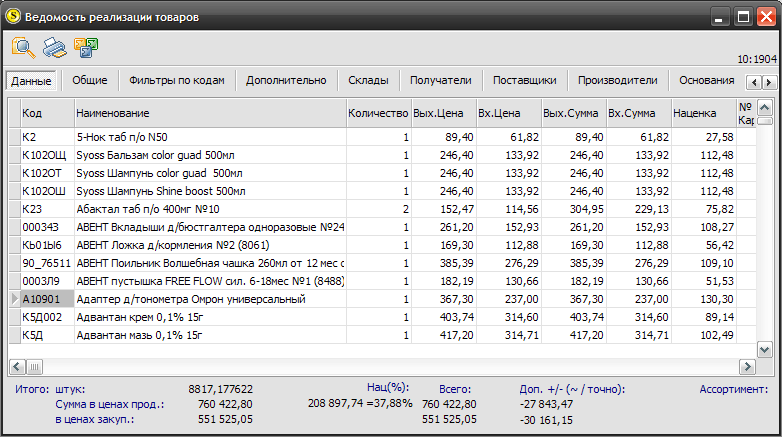Viewport: 782px width, 437px height.
Task: Click the vertical scrollbar up arrow
Action: point(765,107)
